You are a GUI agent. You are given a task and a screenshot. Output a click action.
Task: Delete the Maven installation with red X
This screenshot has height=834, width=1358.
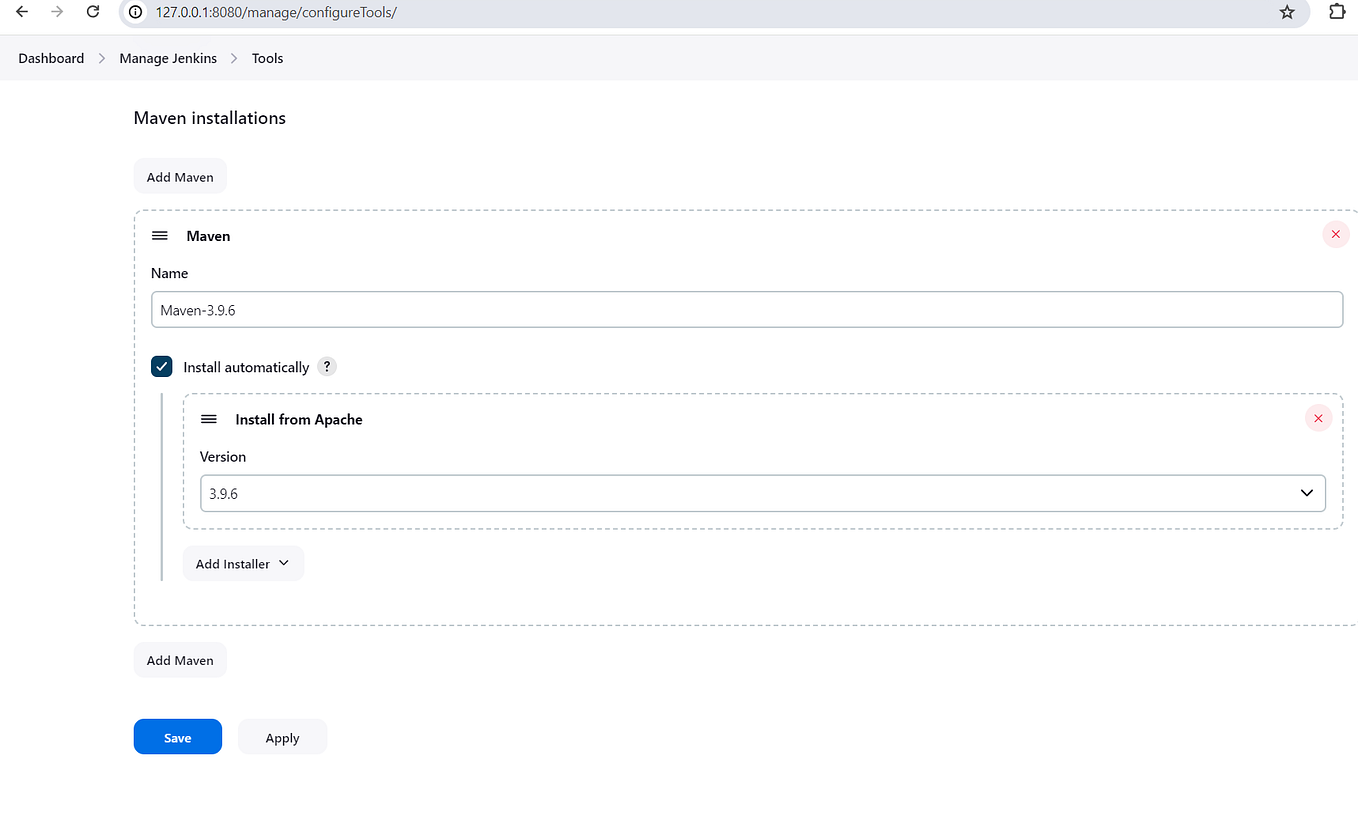coord(1335,234)
